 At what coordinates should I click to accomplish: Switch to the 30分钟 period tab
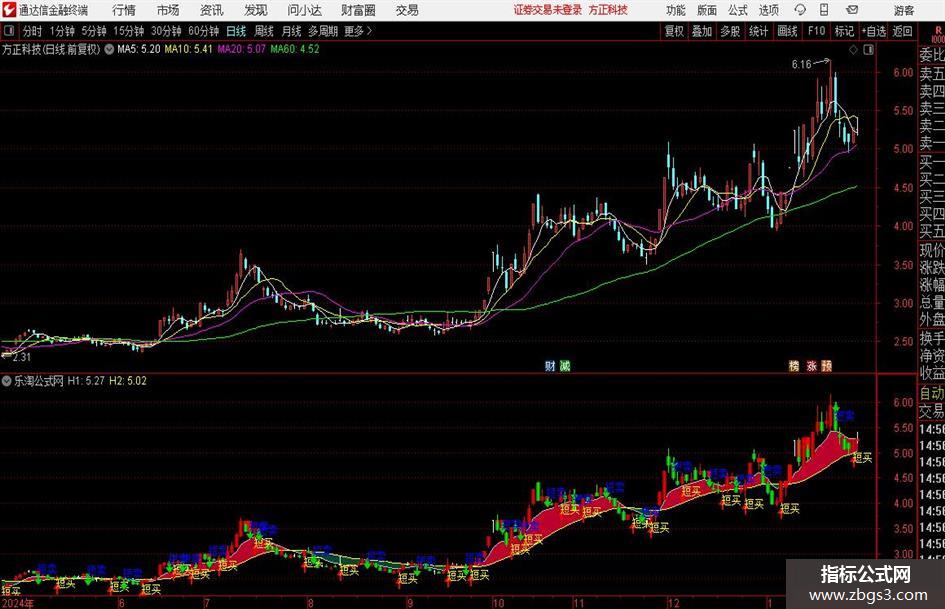point(166,31)
